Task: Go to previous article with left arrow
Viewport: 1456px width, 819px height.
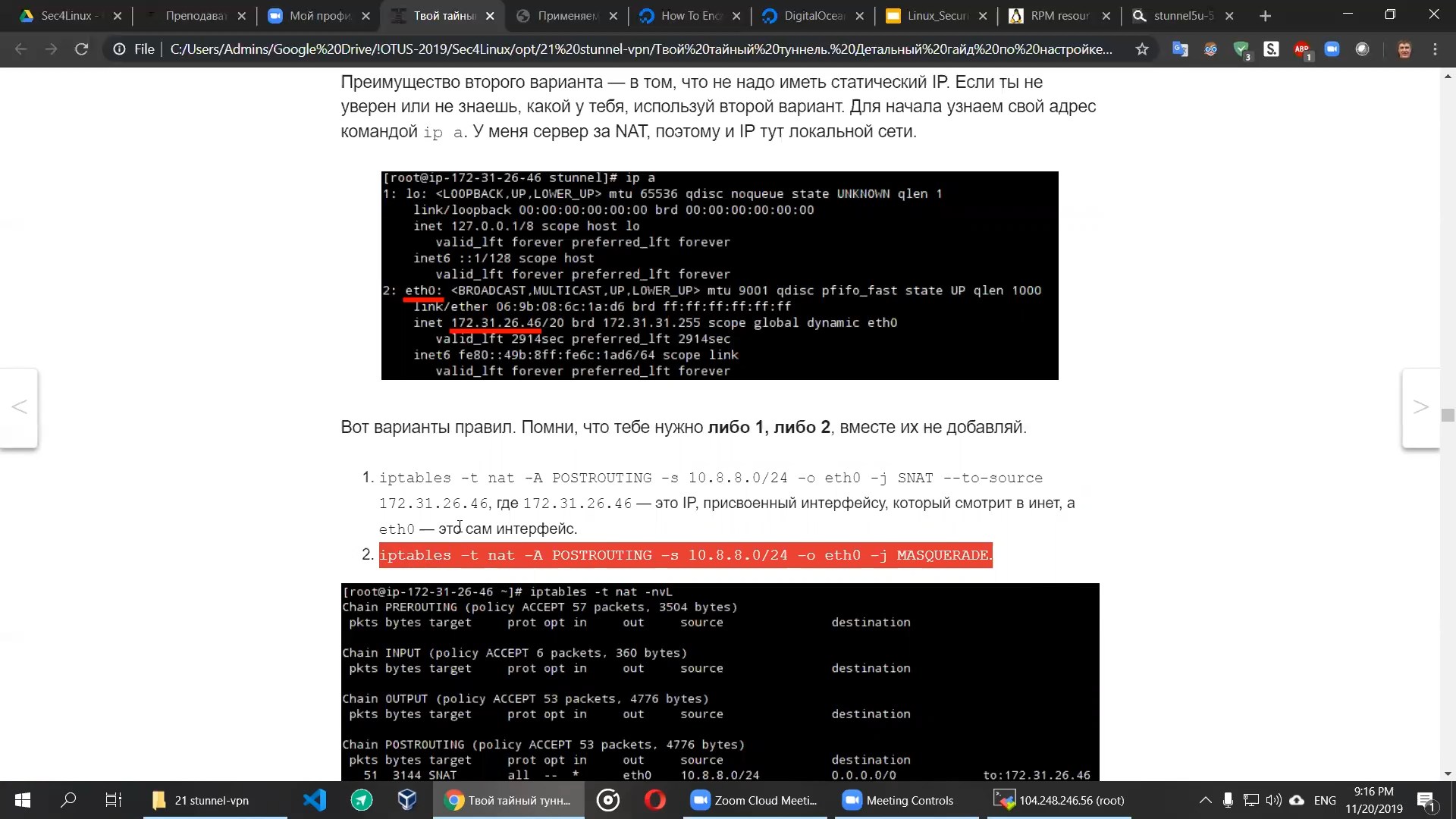Action: [19, 407]
